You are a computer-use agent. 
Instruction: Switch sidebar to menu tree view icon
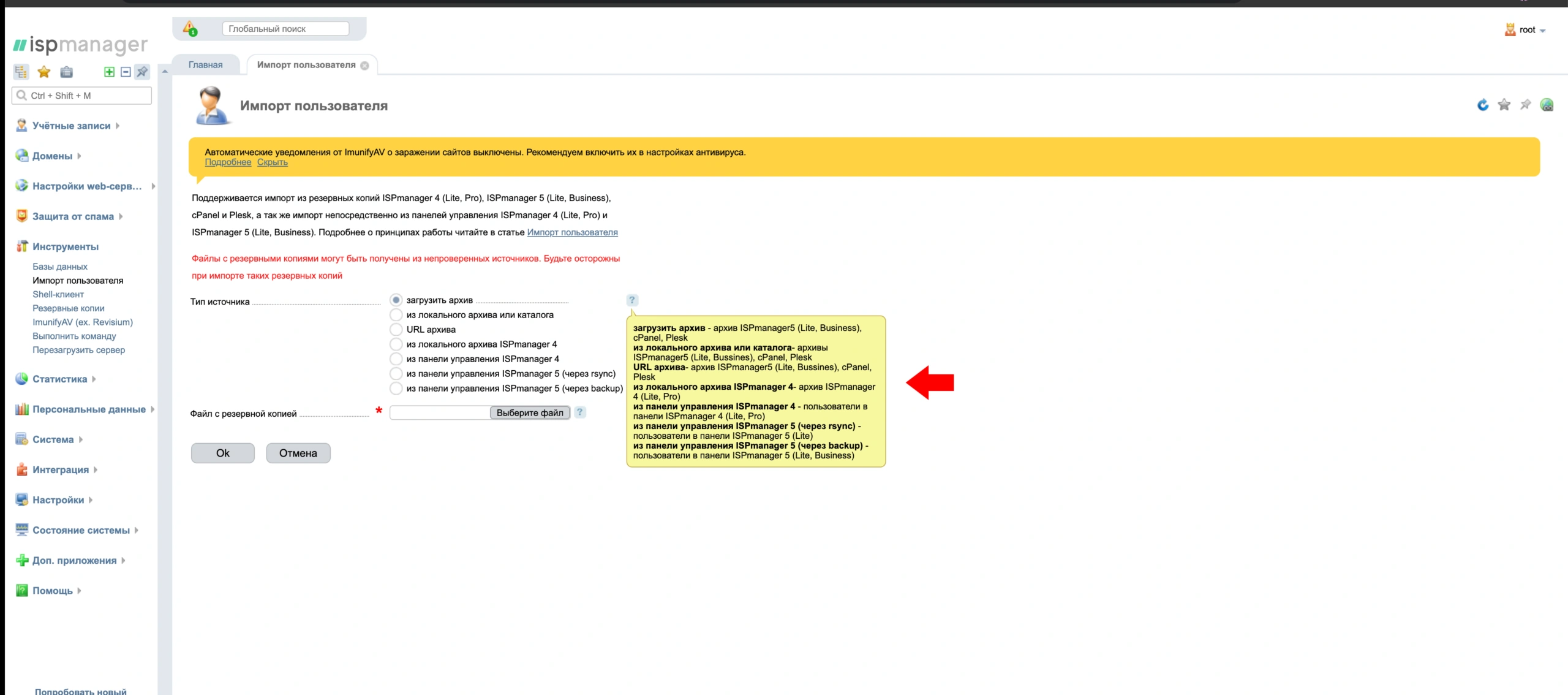[21, 72]
